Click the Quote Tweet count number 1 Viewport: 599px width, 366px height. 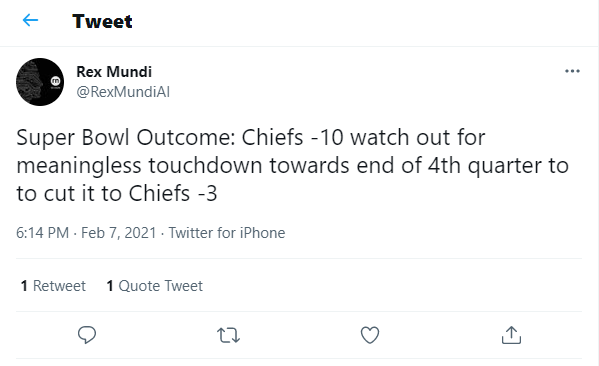[x=110, y=286]
